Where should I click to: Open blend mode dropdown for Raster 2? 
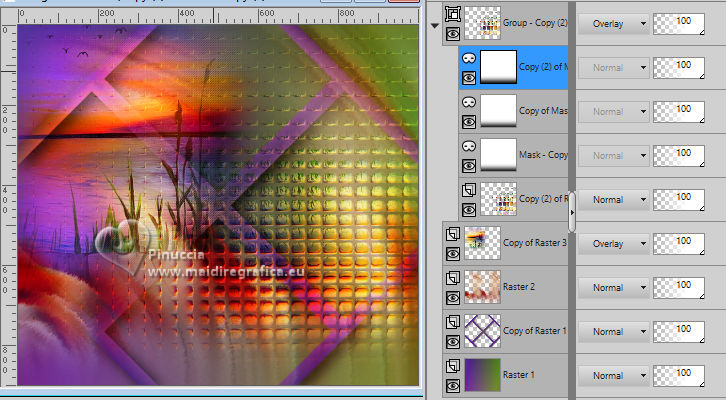coord(614,288)
